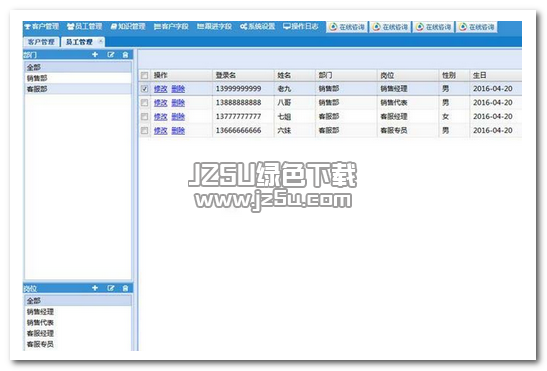Image resolution: width=547 pixels, height=371 pixels.
Task: Click 修改 for employee 13777777777
Action: pos(161,117)
